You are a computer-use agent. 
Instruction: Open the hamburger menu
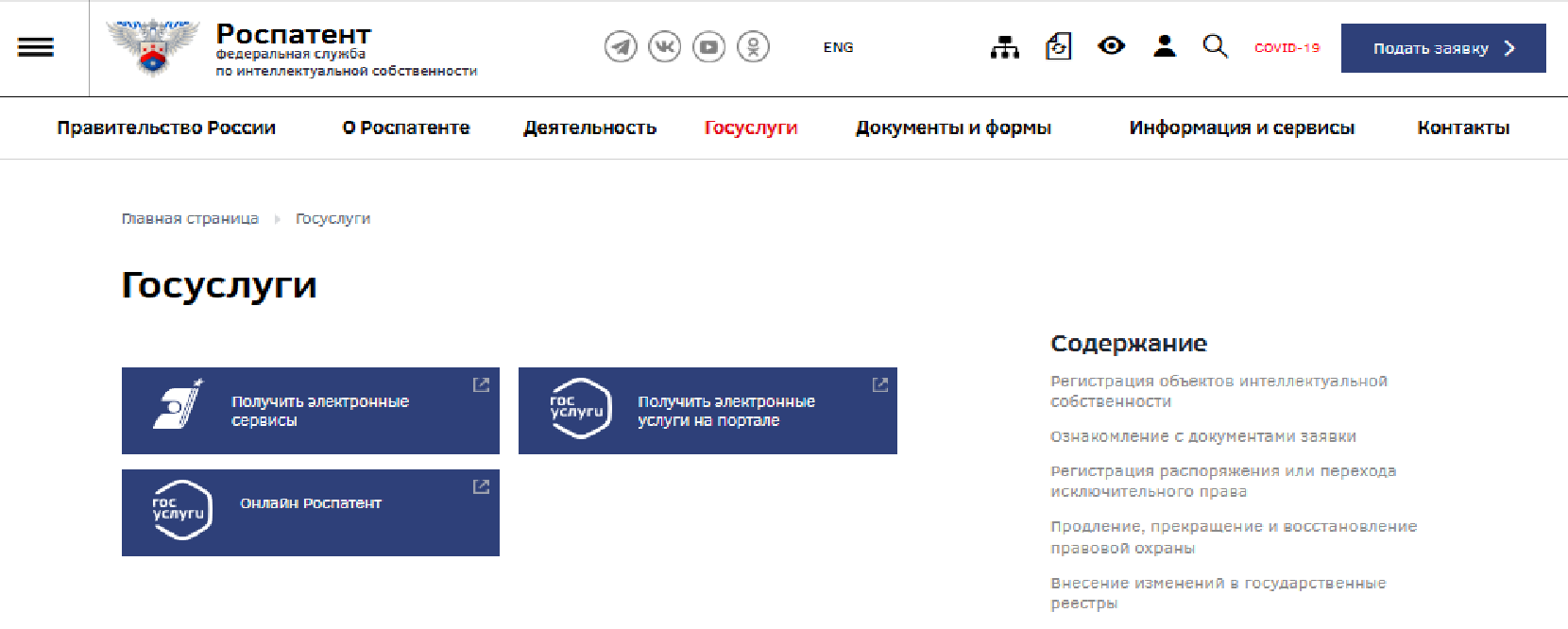[x=36, y=47]
